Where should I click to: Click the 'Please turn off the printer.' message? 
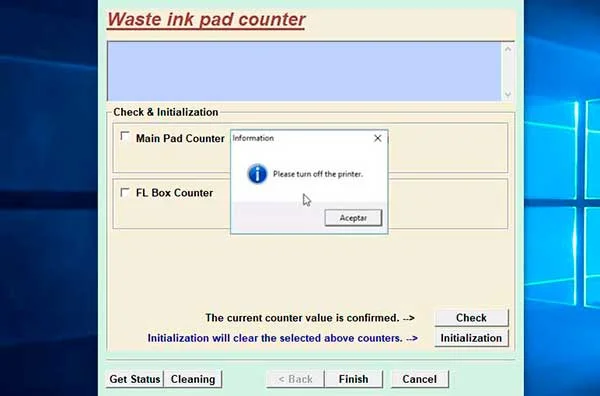coord(318,174)
